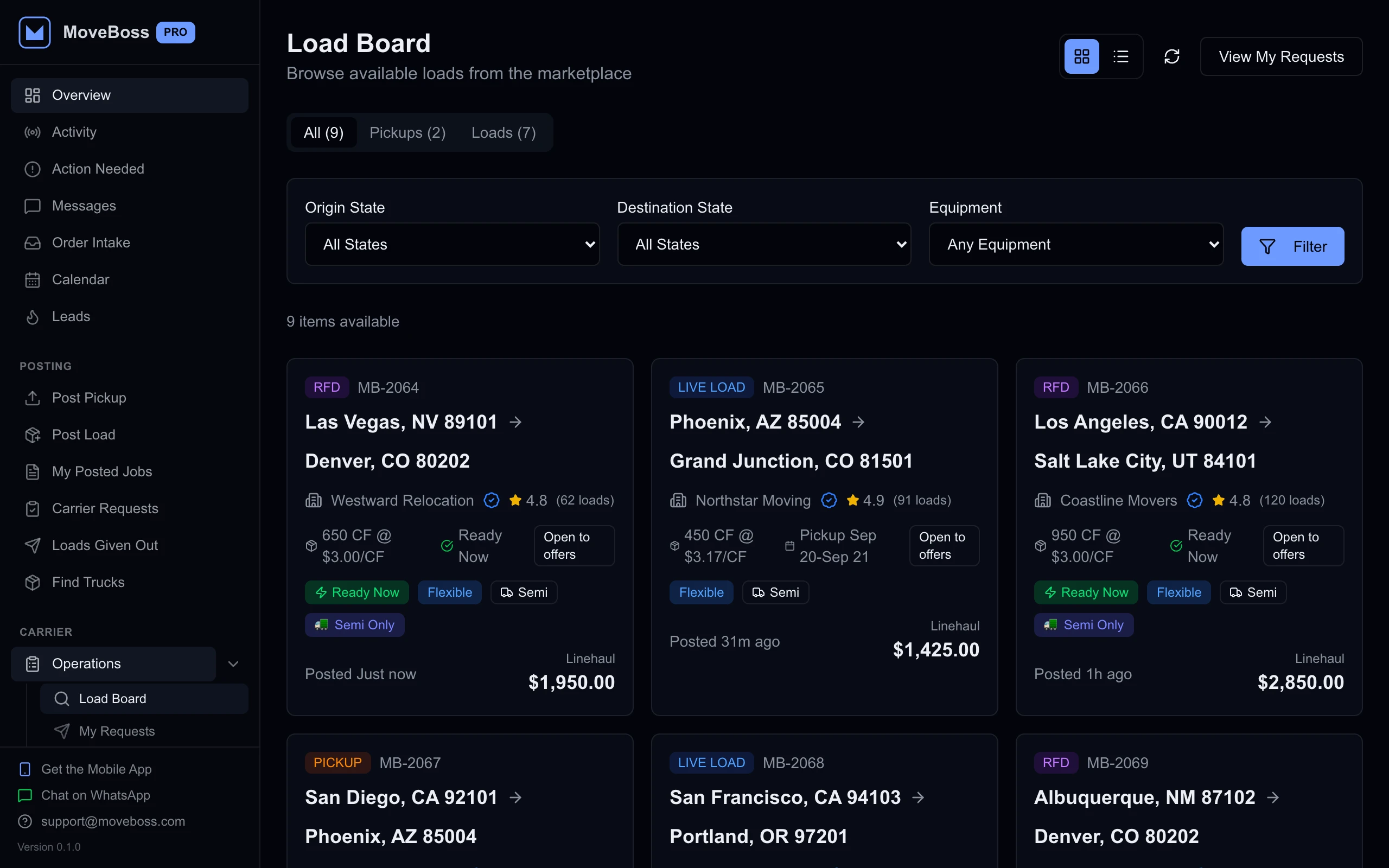Click Open to offers on MB-2064 card

pos(574,545)
